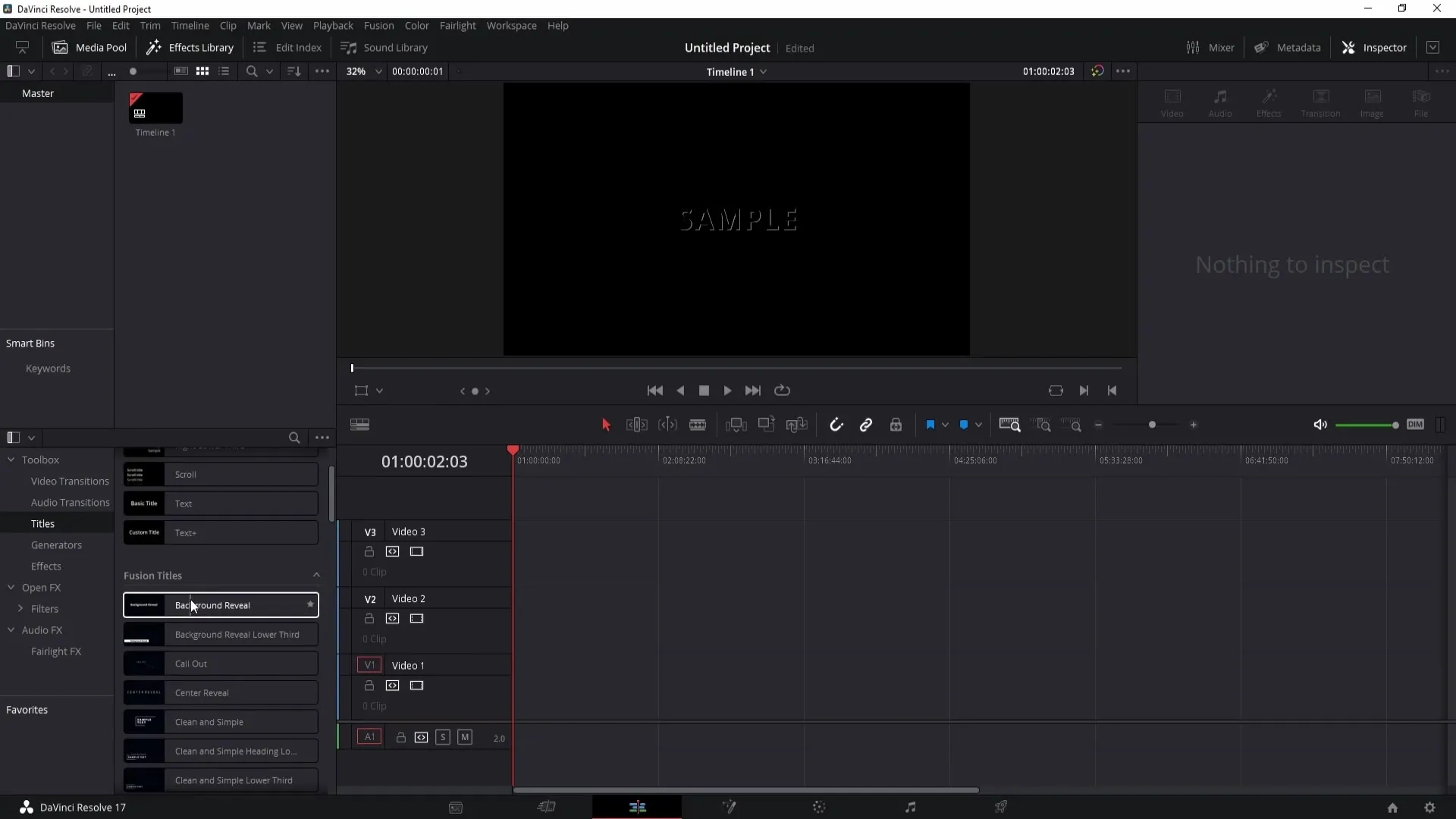Select the arrow Selection Mode tool

[x=606, y=425]
